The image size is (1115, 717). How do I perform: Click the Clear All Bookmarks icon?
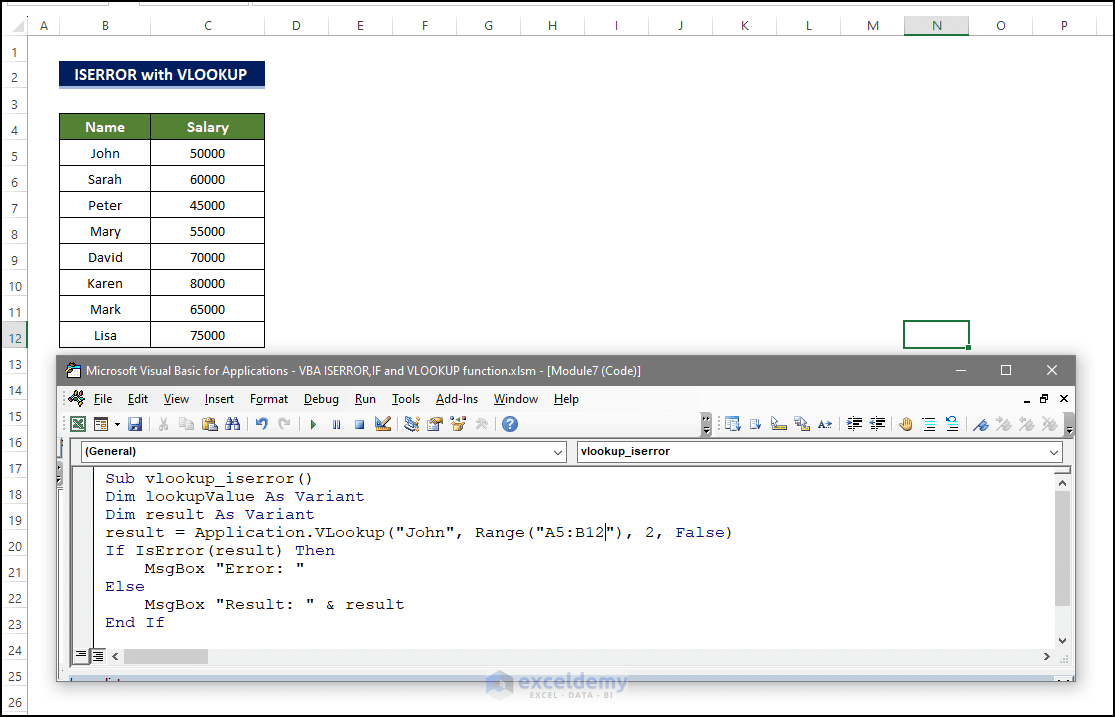click(x=1050, y=425)
